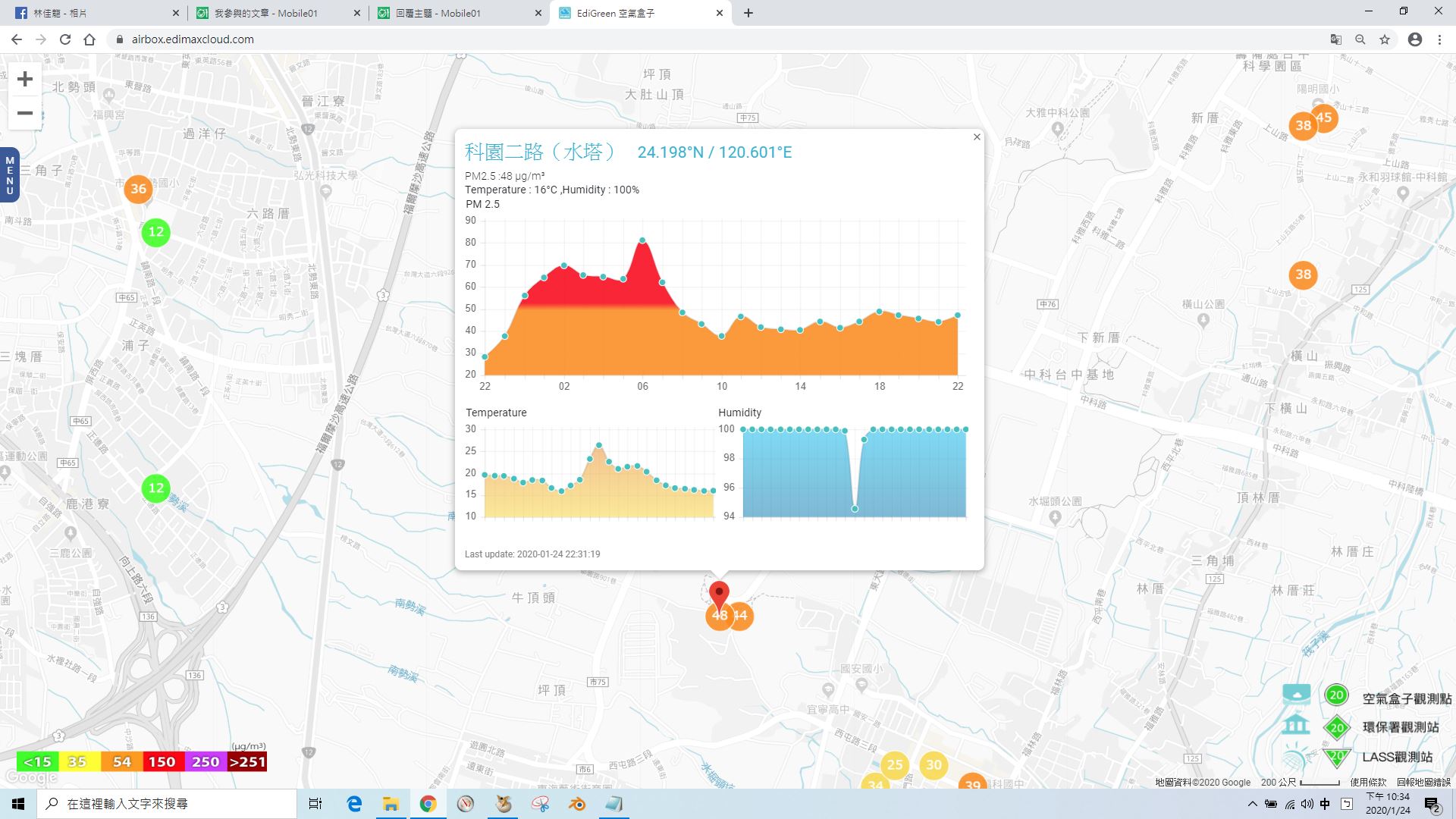Click the red 150 legend color

coord(162,761)
